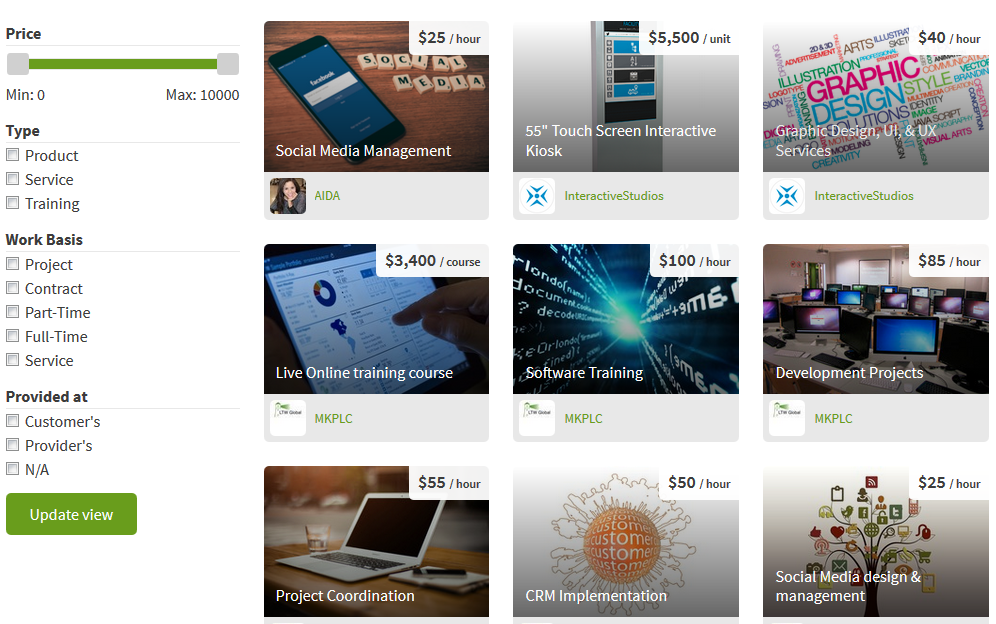
Task: Enable the Training type filter
Action: click(x=12, y=203)
